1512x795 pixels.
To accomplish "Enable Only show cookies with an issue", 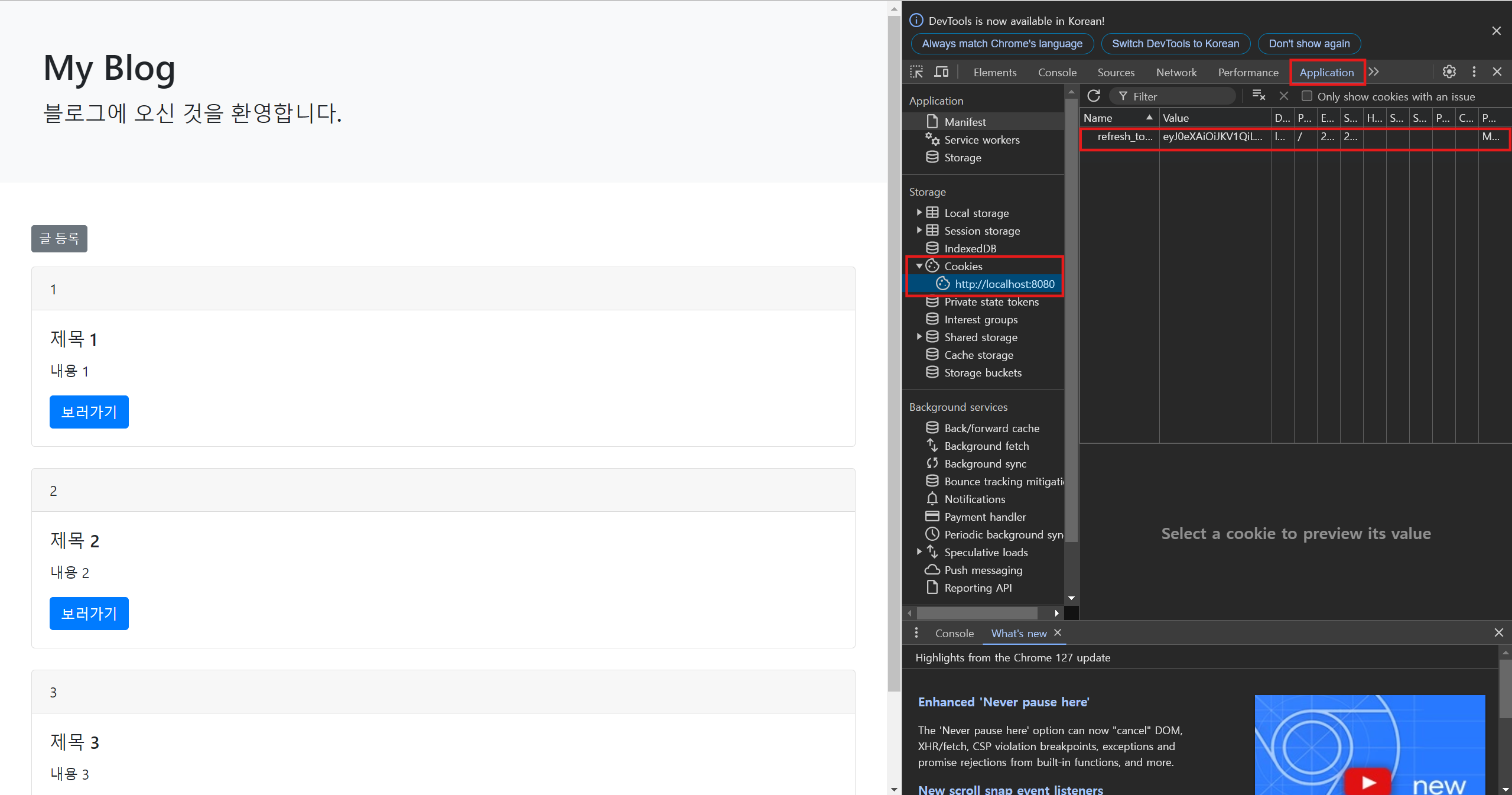I will (1307, 96).
